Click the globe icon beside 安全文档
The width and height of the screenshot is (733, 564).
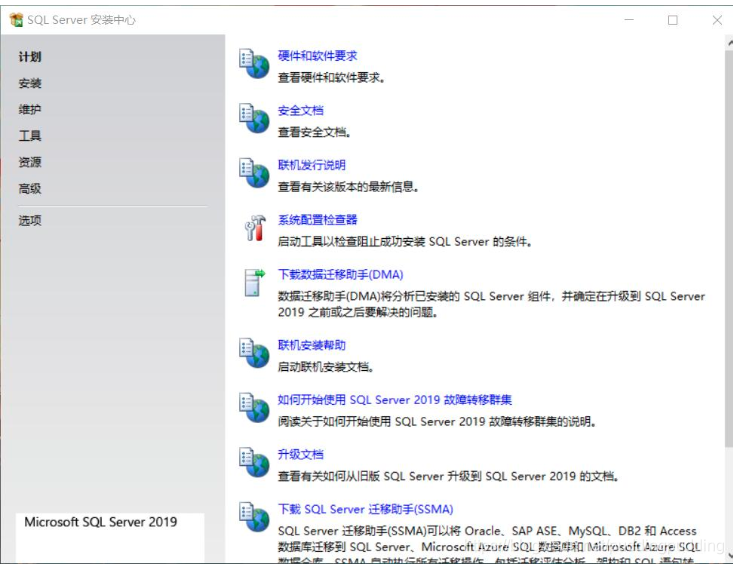point(254,118)
